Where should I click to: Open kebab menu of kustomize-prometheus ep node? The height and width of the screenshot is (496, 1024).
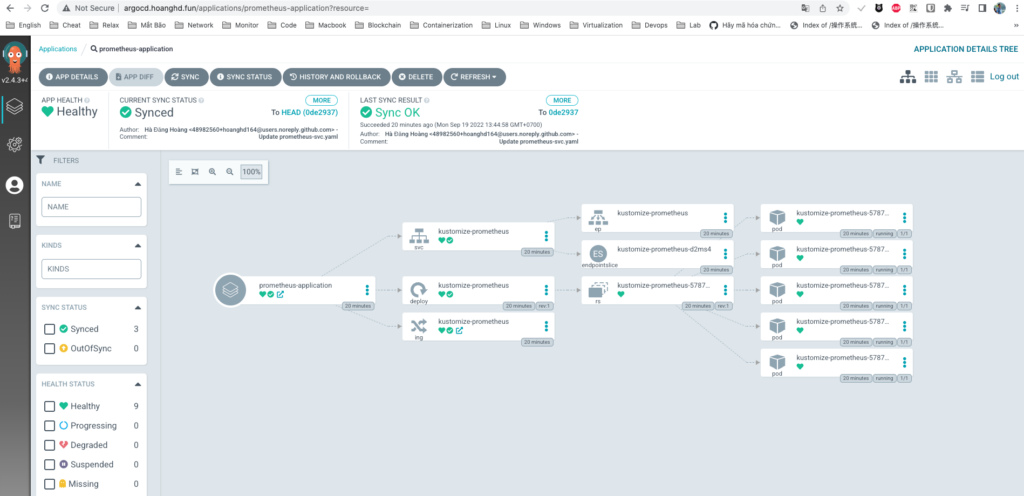(x=725, y=217)
